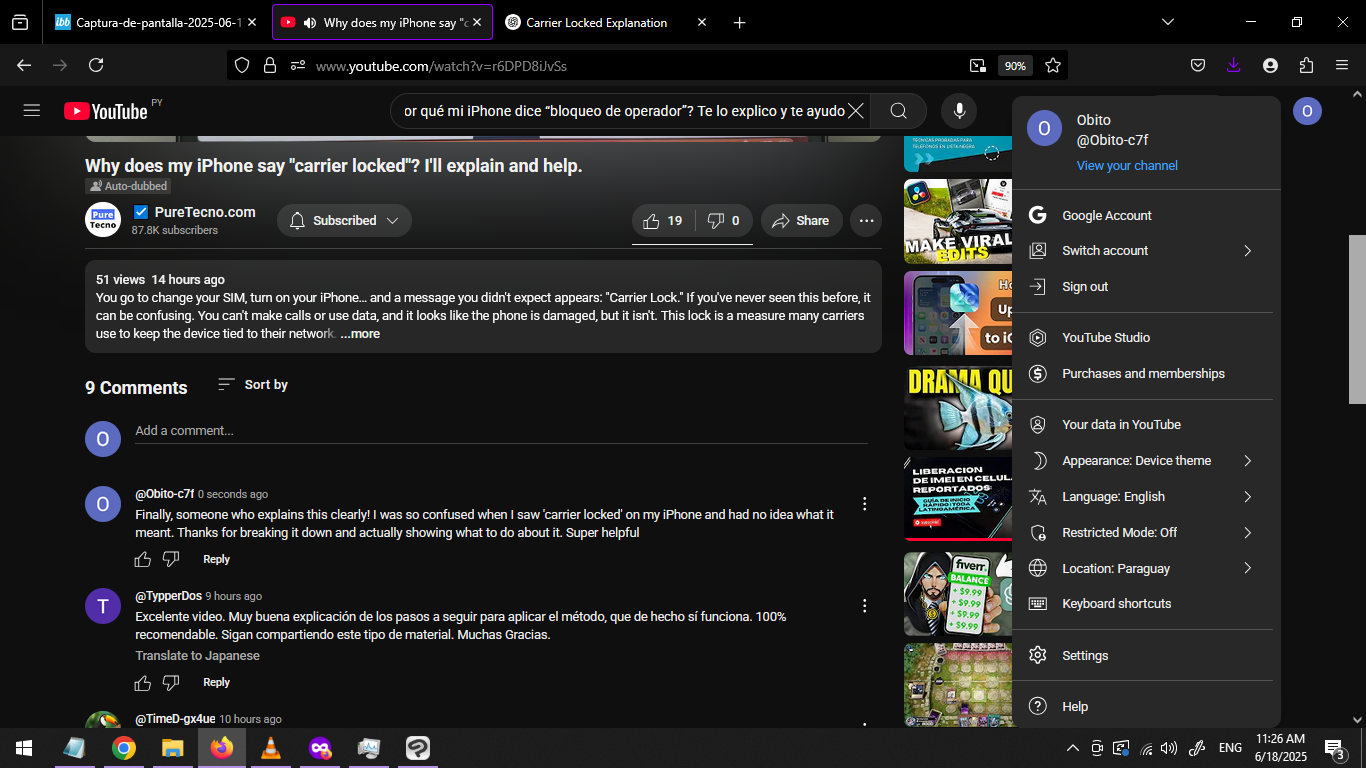The height and width of the screenshot is (768, 1366).
Task: Clear the YouTube search box text
Action: (x=856, y=111)
